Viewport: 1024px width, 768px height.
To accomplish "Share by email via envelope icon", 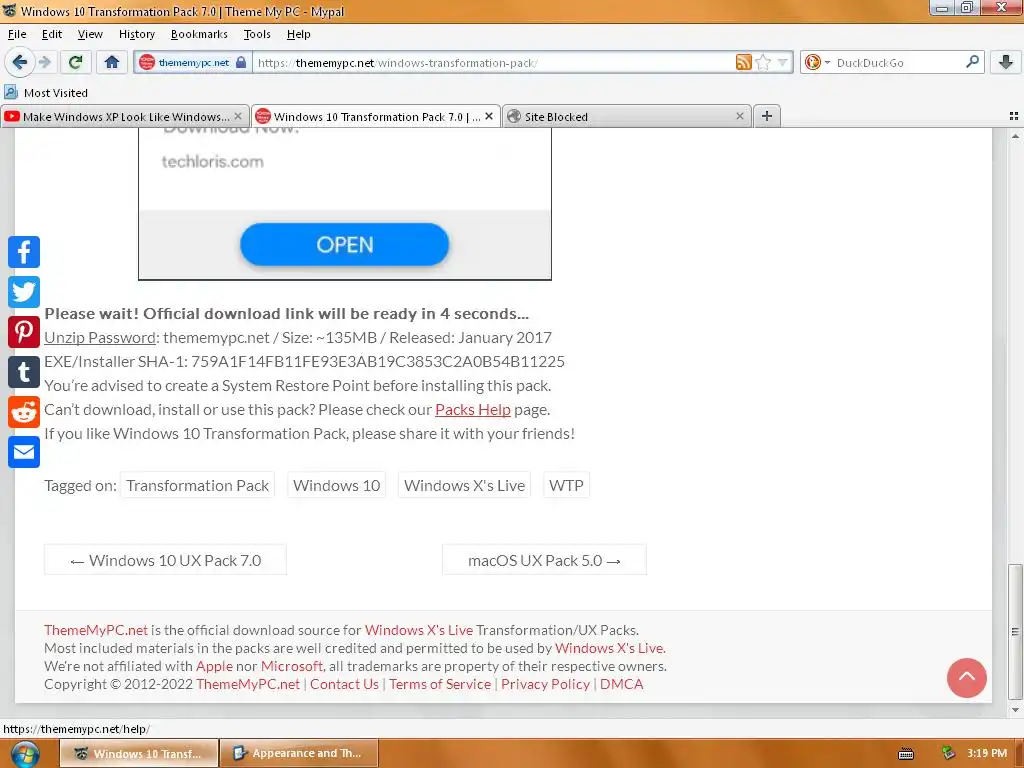I will click(24, 452).
